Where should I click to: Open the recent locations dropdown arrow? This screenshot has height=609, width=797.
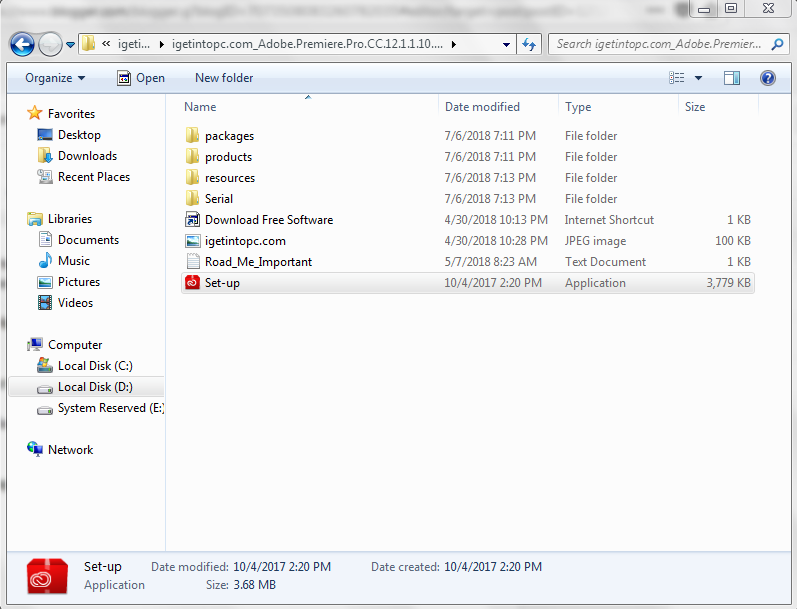(71, 45)
